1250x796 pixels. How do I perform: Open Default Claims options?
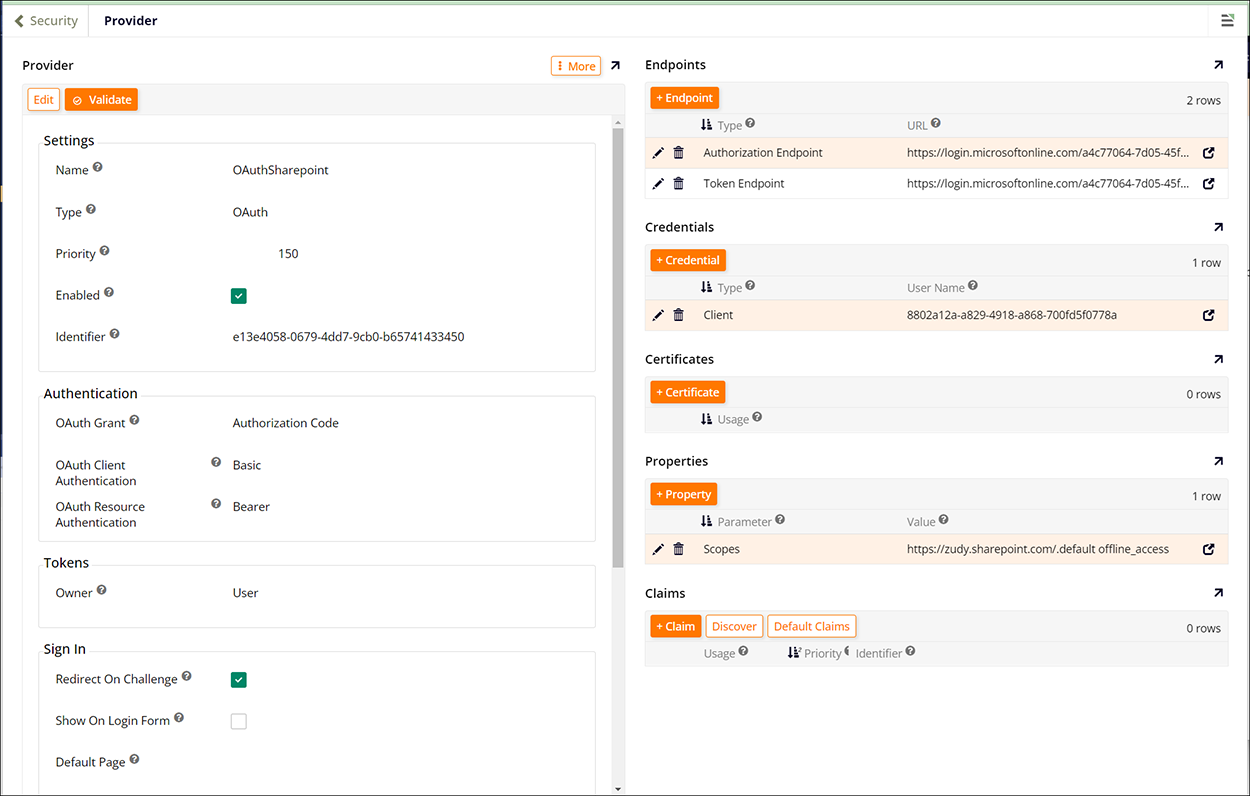(x=811, y=625)
